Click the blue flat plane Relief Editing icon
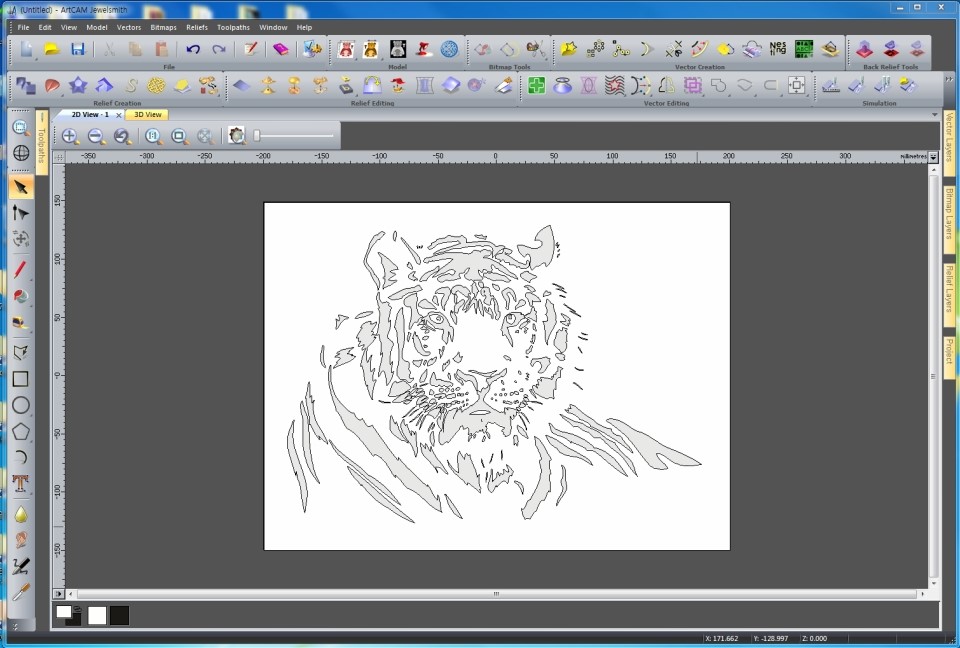This screenshot has height=648, width=960. 242,85
